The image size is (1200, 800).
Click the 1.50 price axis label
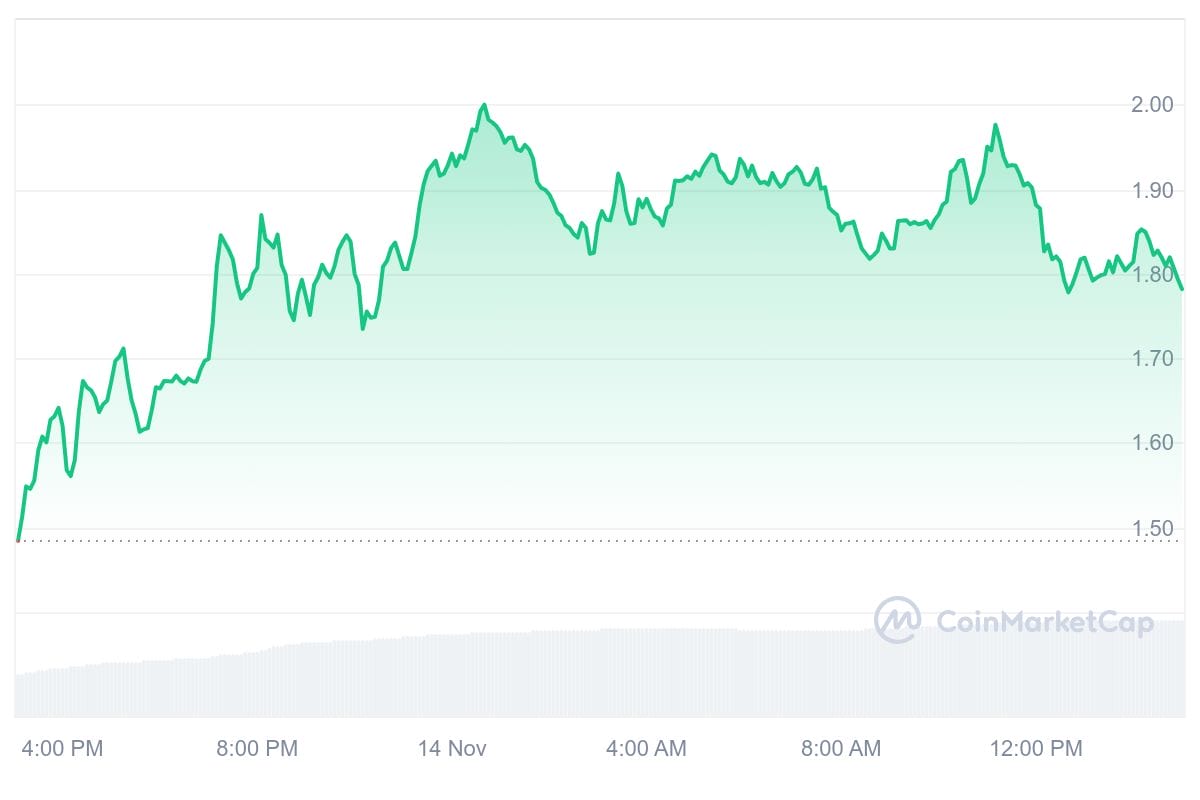pos(1151,527)
